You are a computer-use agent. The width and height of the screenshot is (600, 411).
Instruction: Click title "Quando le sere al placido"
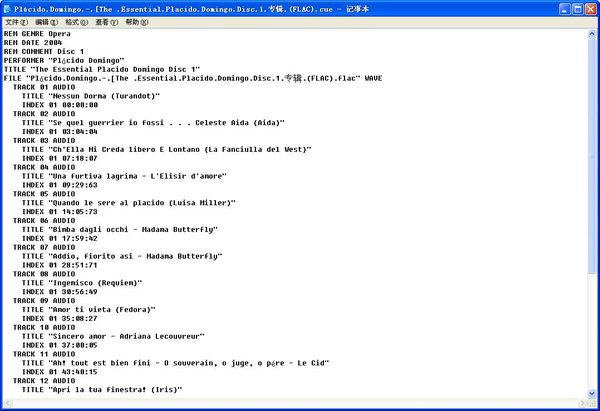coord(129,203)
